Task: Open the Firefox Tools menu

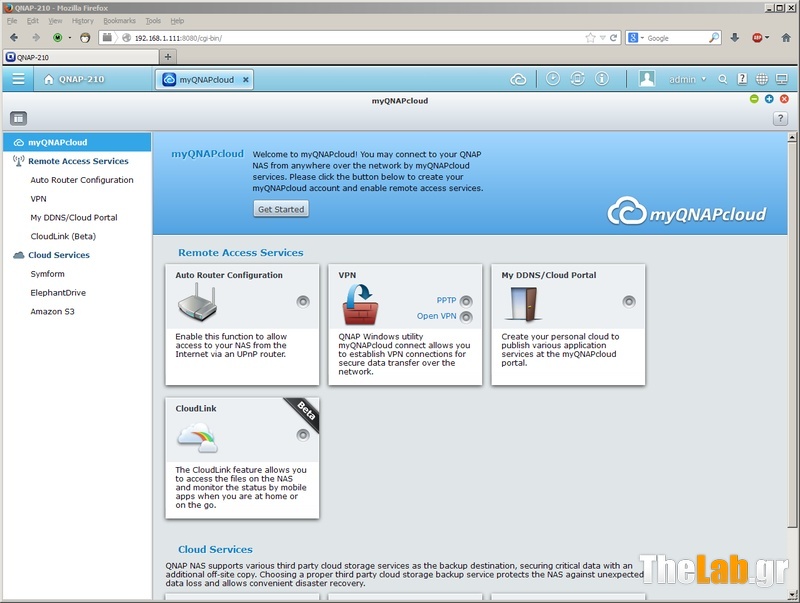Action: click(x=153, y=21)
